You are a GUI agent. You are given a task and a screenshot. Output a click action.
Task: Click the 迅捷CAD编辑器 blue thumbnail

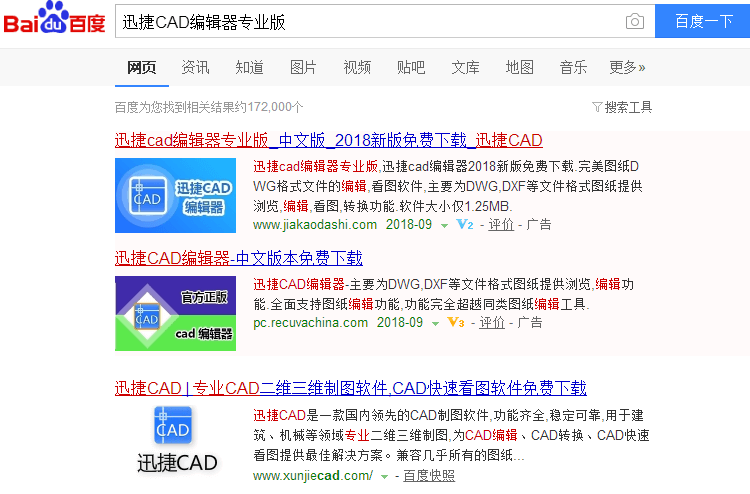pyautogui.click(x=176, y=196)
